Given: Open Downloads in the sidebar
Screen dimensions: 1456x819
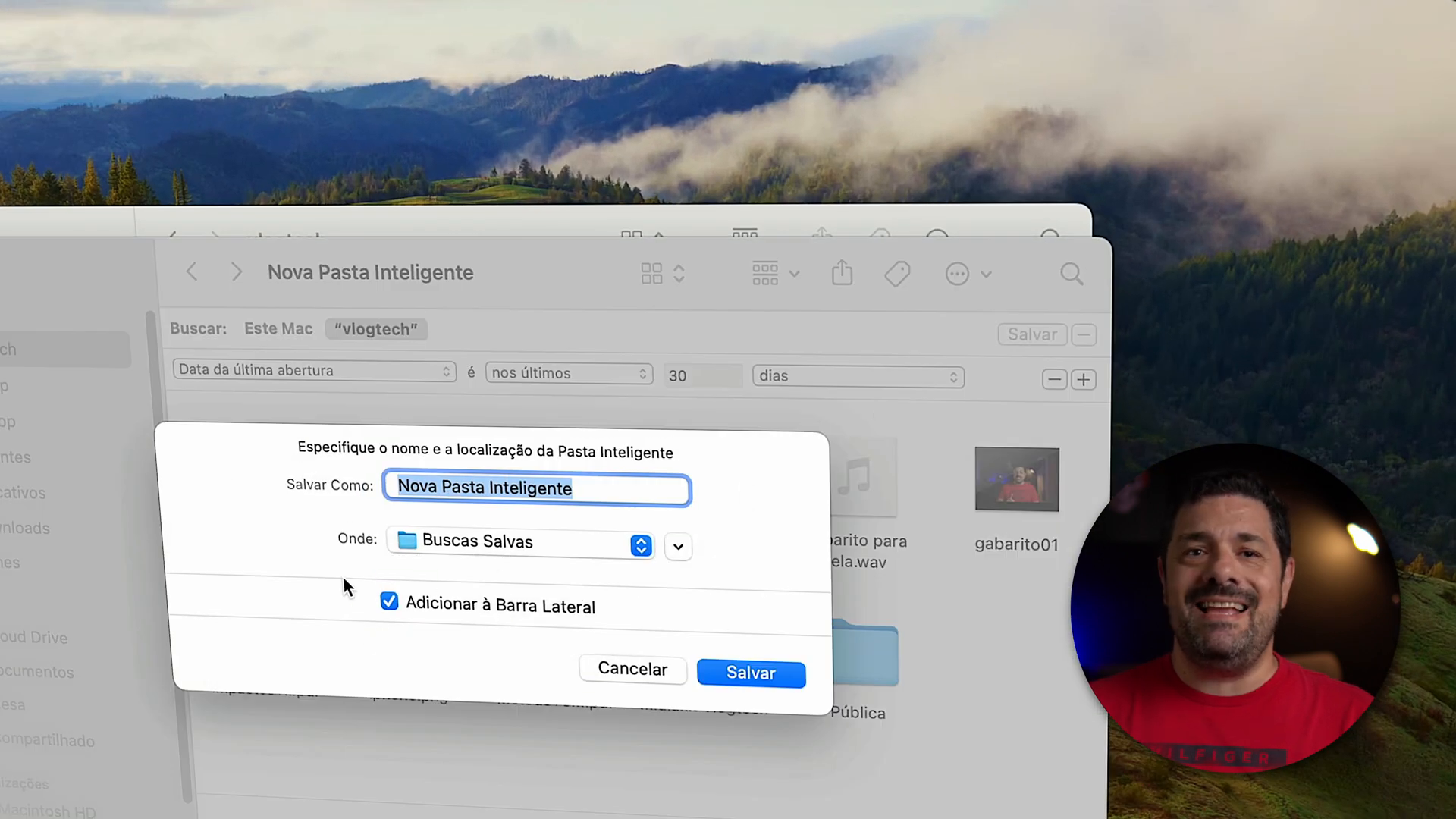Looking at the screenshot, I should tap(25, 528).
